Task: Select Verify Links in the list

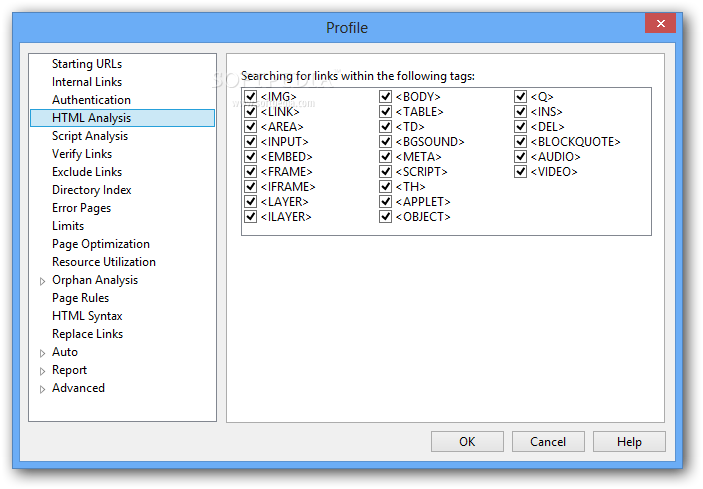Action: (82, 154)
